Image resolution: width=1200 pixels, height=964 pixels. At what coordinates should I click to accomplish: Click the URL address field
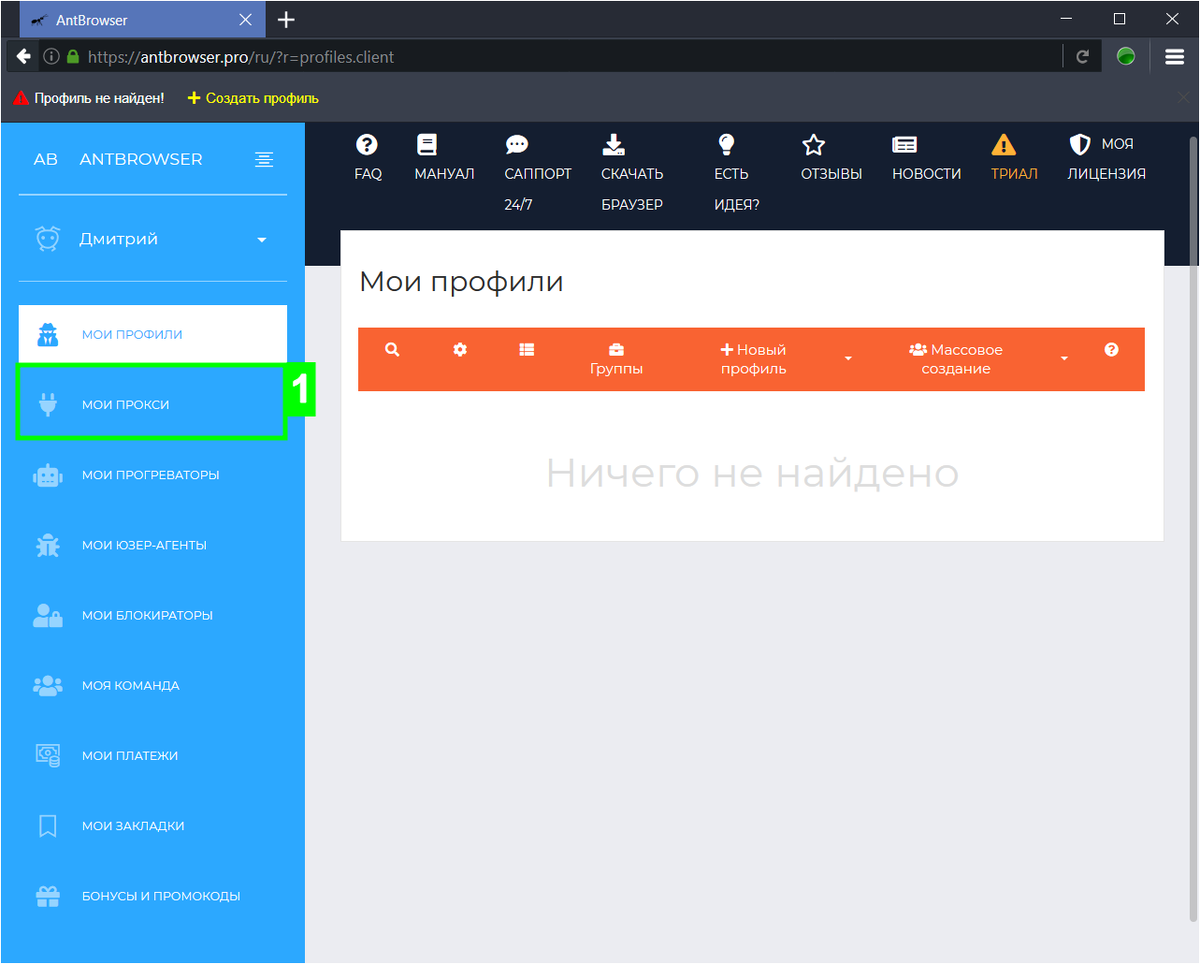click(570, 57)
